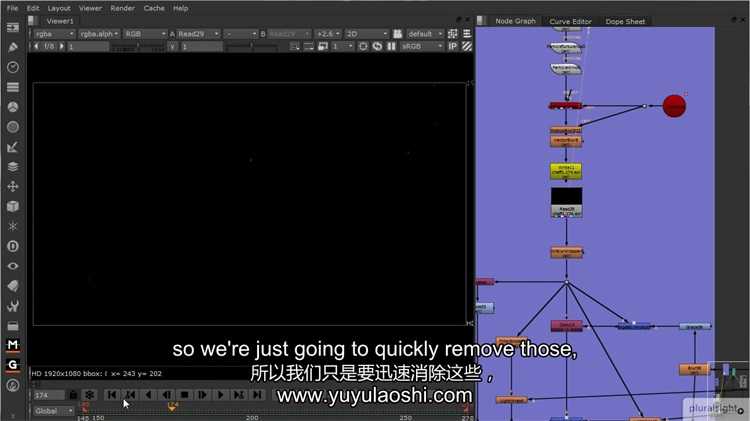The height and width of the screenshot is (421, 750).
Task: Open the Color nodes toolbar icon
Action: click(x=13, y=107)
